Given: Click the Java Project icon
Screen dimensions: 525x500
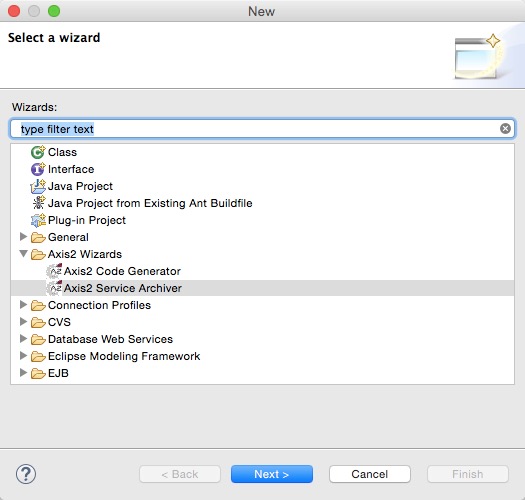Looking at the screenshot, I should [38, 186].
